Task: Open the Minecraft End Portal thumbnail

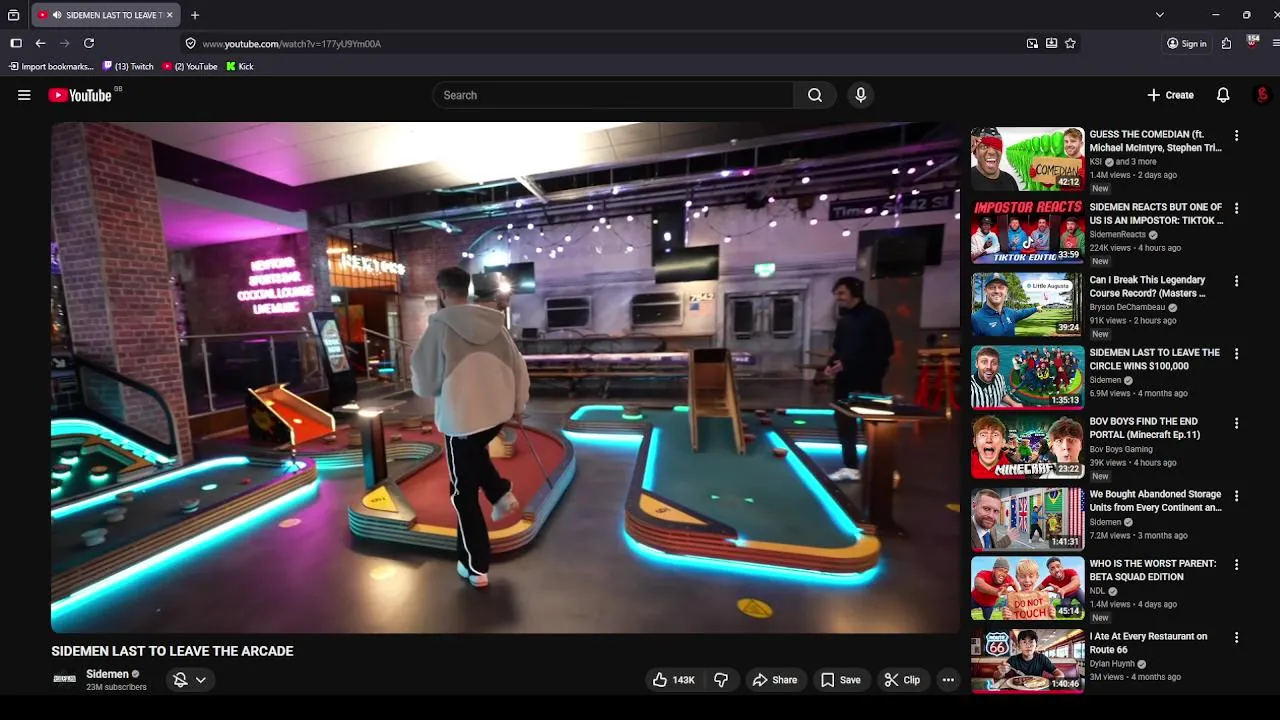Action: (x=1027, y=447)
